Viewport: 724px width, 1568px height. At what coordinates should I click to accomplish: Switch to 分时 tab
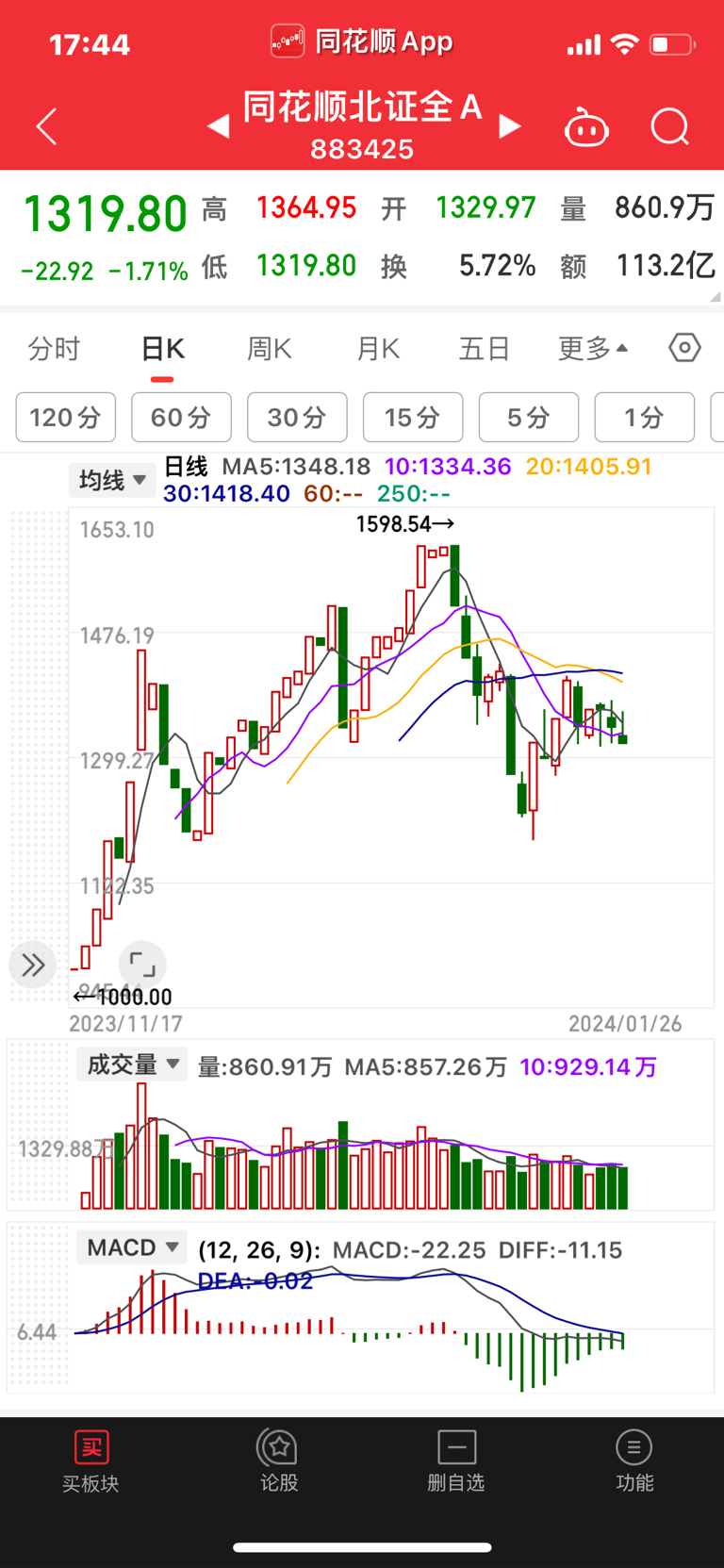54,349
